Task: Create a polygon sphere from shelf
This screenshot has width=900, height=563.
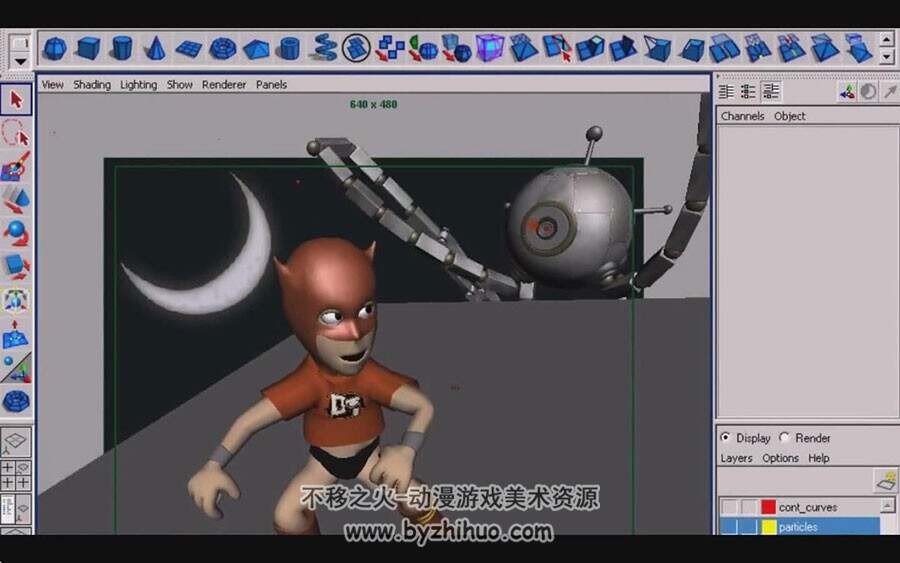Action: 55,48
